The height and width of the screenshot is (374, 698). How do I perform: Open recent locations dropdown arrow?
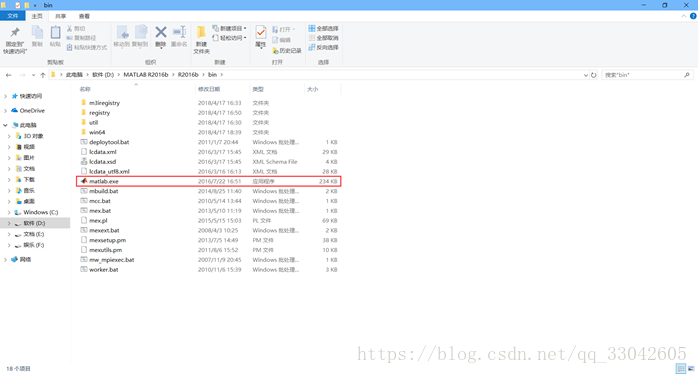click(33, 75)
